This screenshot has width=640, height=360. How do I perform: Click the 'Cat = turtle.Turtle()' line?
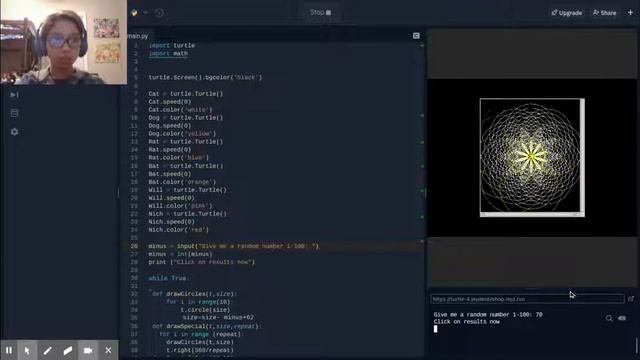pyautogui.click(x=186, y=93)
